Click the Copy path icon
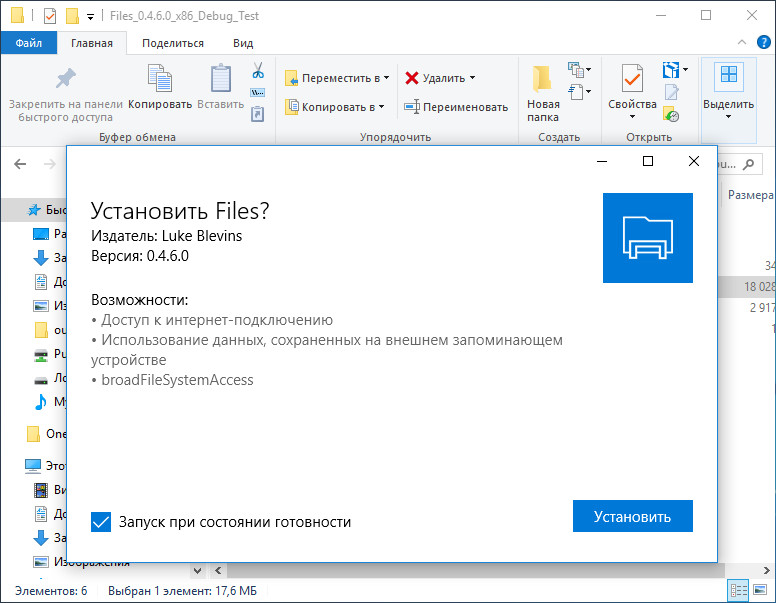The width and height of the screenshot is (776, 603). click(258, 93)
